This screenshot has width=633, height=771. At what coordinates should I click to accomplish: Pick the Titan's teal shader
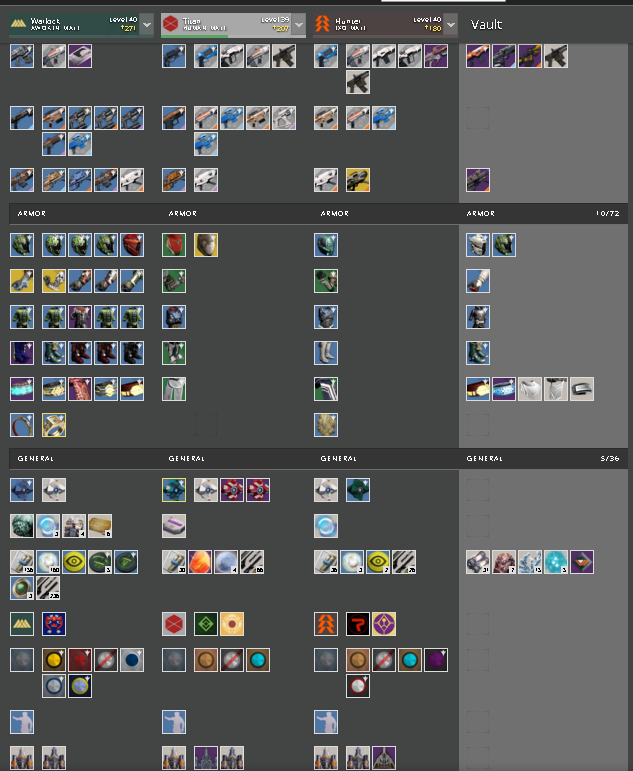[x=258, y=660]
